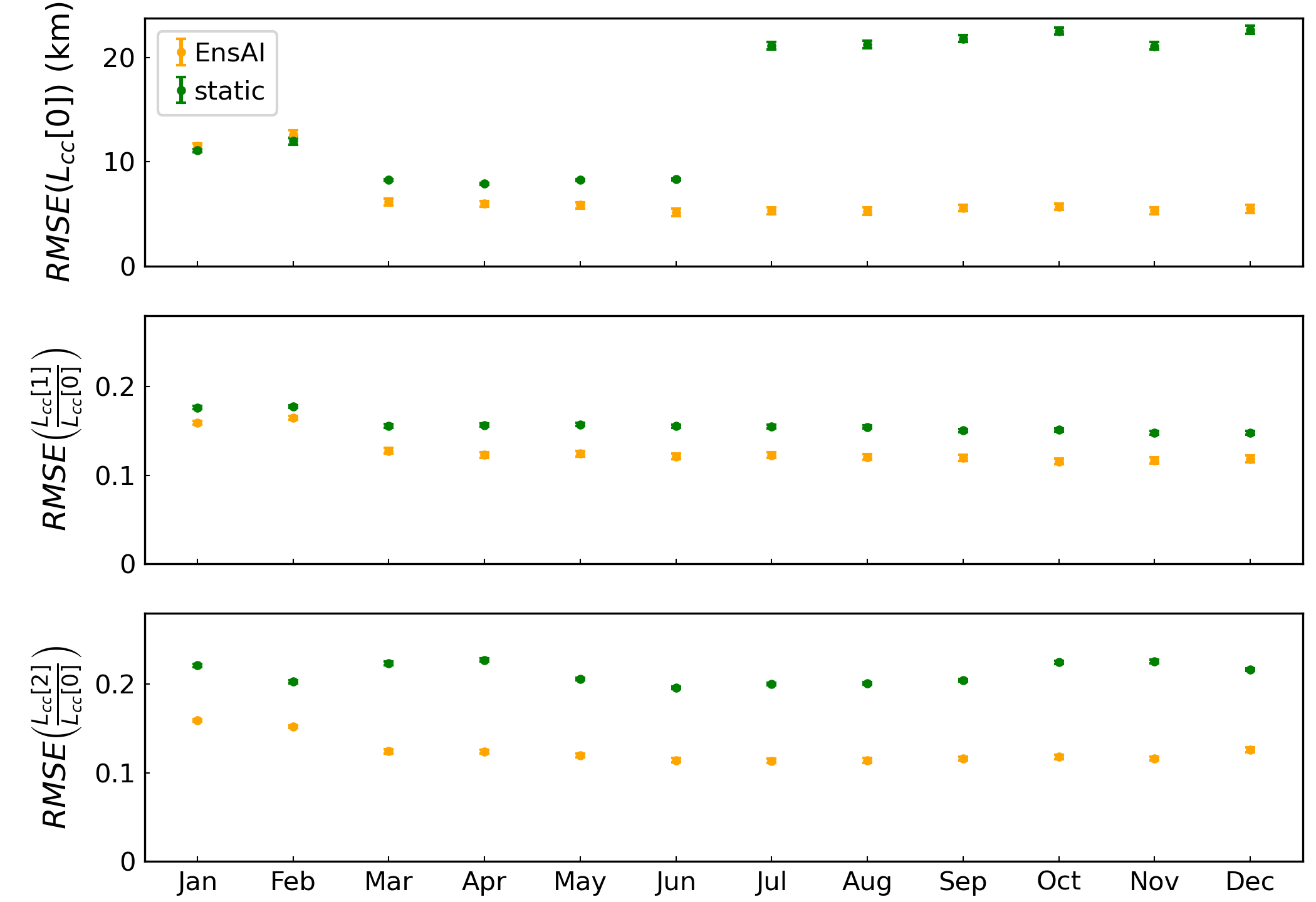This screenshot has height=902, width=1316.
Task: Click orange EnsAI point for Jan, bottom panel
Action: click(x=197, y=720)
